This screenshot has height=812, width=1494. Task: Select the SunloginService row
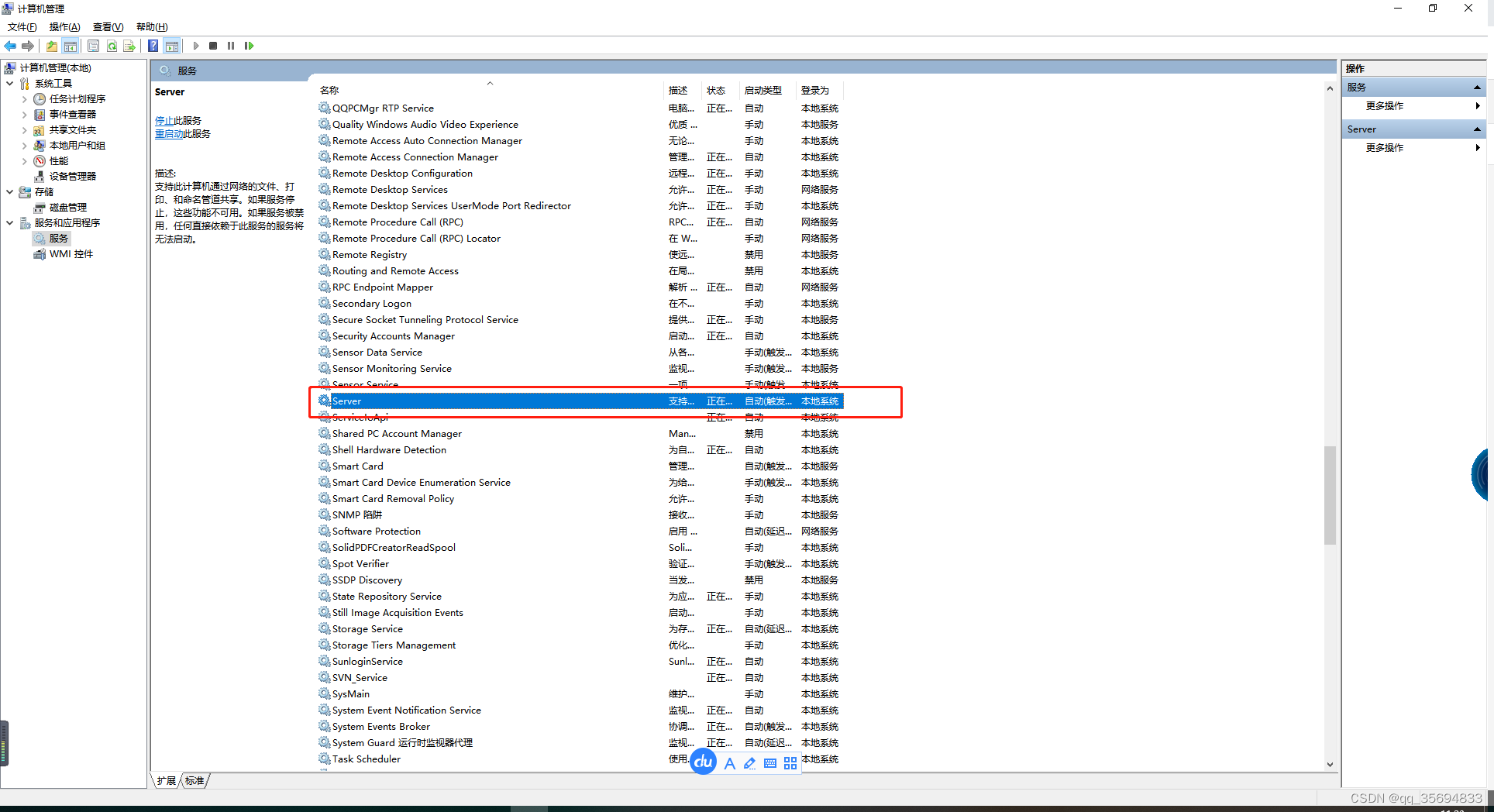click(580, 662)
